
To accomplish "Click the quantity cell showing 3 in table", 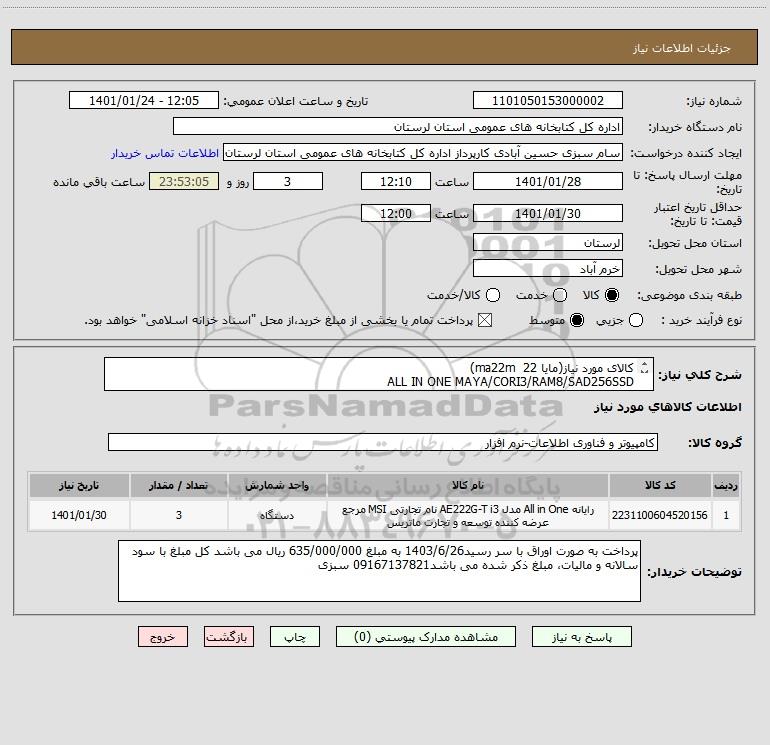I will coord(179,515).
